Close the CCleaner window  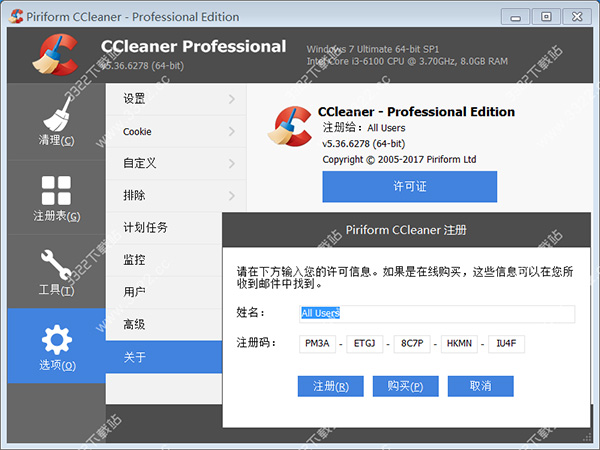click(577, 17)
